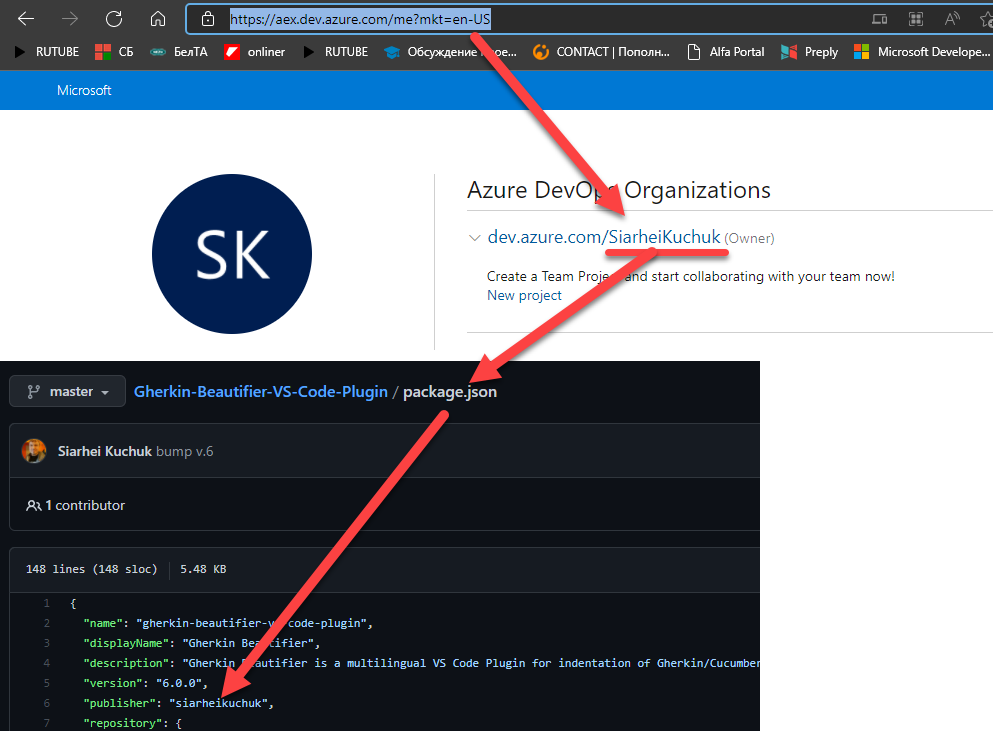The image size is (993, 731).
Task: Click the padlock site info icon
Action: coord(208,19)
